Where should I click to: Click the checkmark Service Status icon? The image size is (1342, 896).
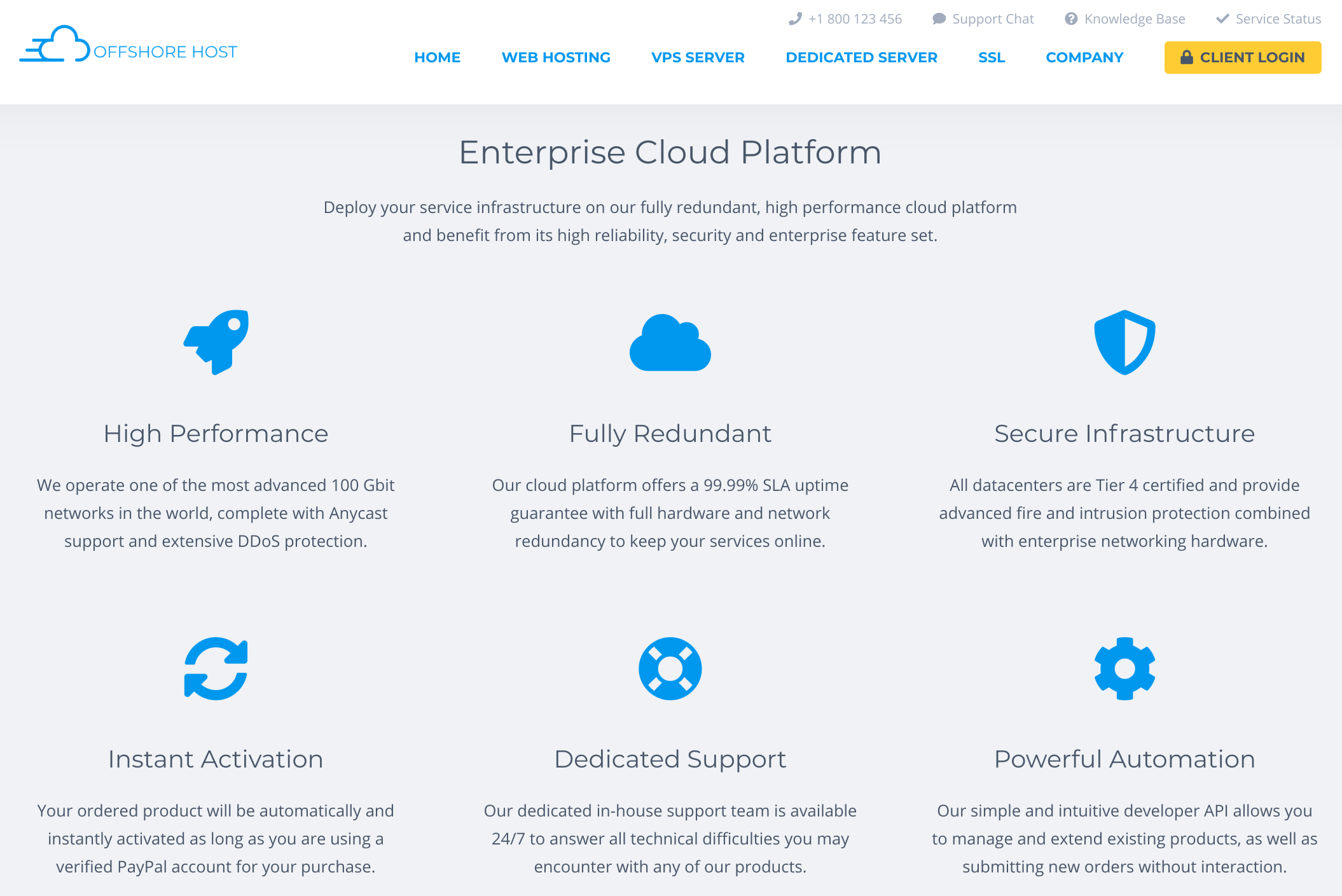[x=1222, y=19]
